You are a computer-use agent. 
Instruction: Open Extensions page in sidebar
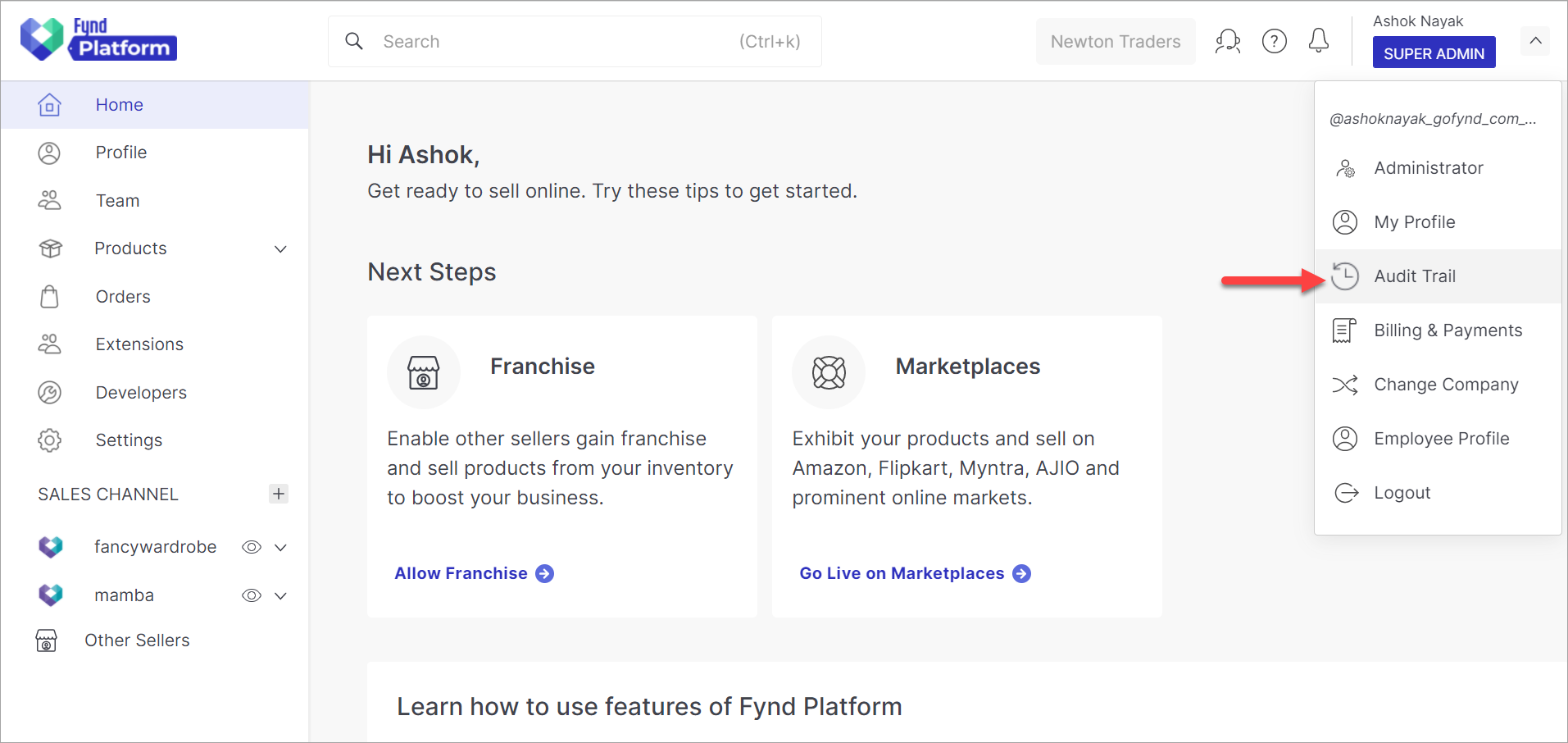155,344
